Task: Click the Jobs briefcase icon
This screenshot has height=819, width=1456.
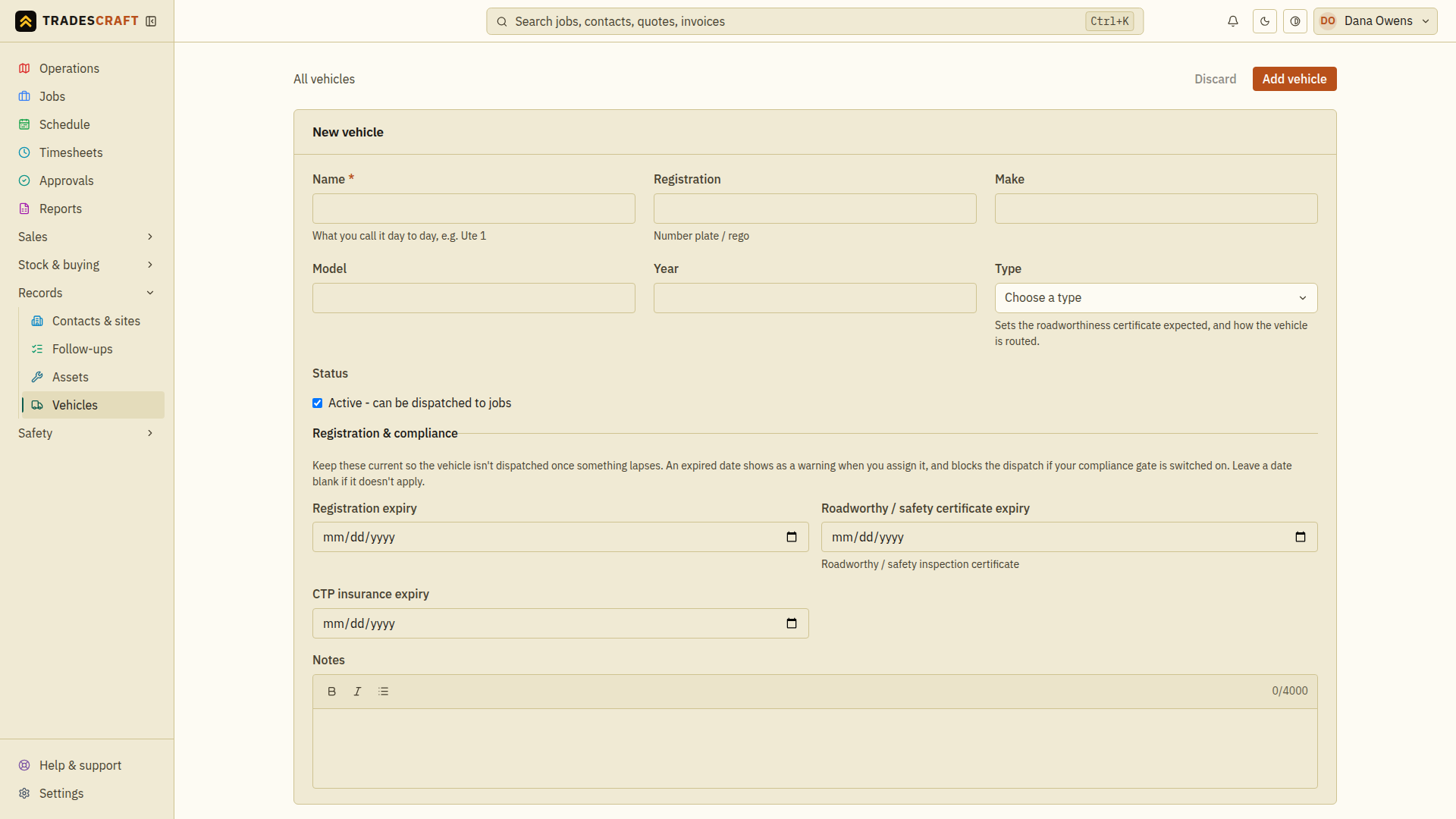Action: [x=24, y=96]
